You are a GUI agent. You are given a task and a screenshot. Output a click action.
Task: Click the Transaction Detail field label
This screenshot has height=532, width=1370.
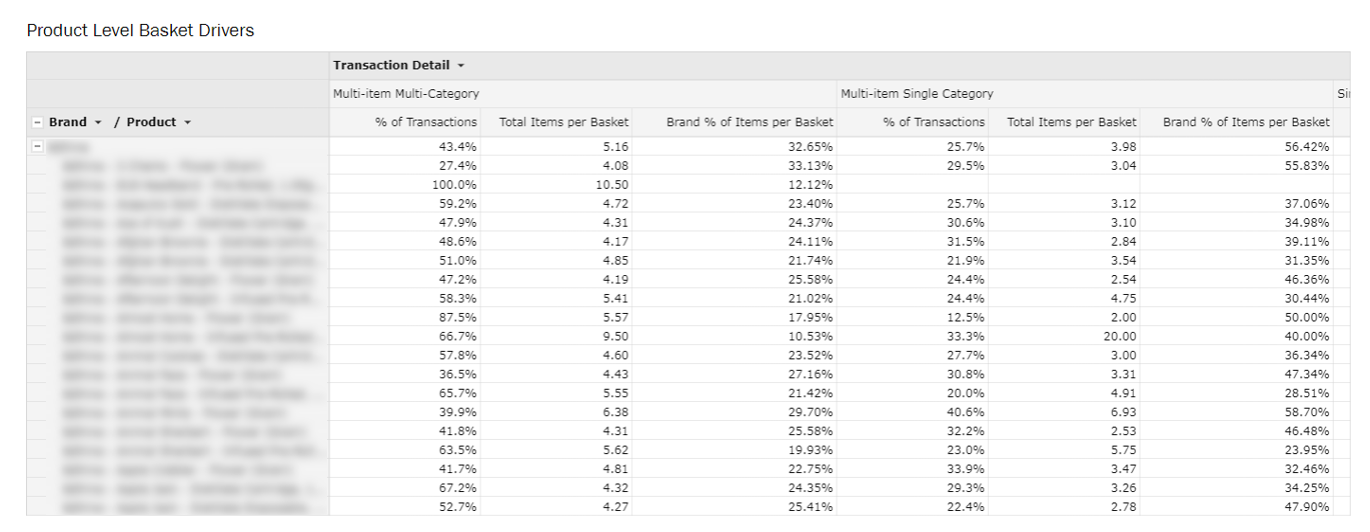(391, 66)
